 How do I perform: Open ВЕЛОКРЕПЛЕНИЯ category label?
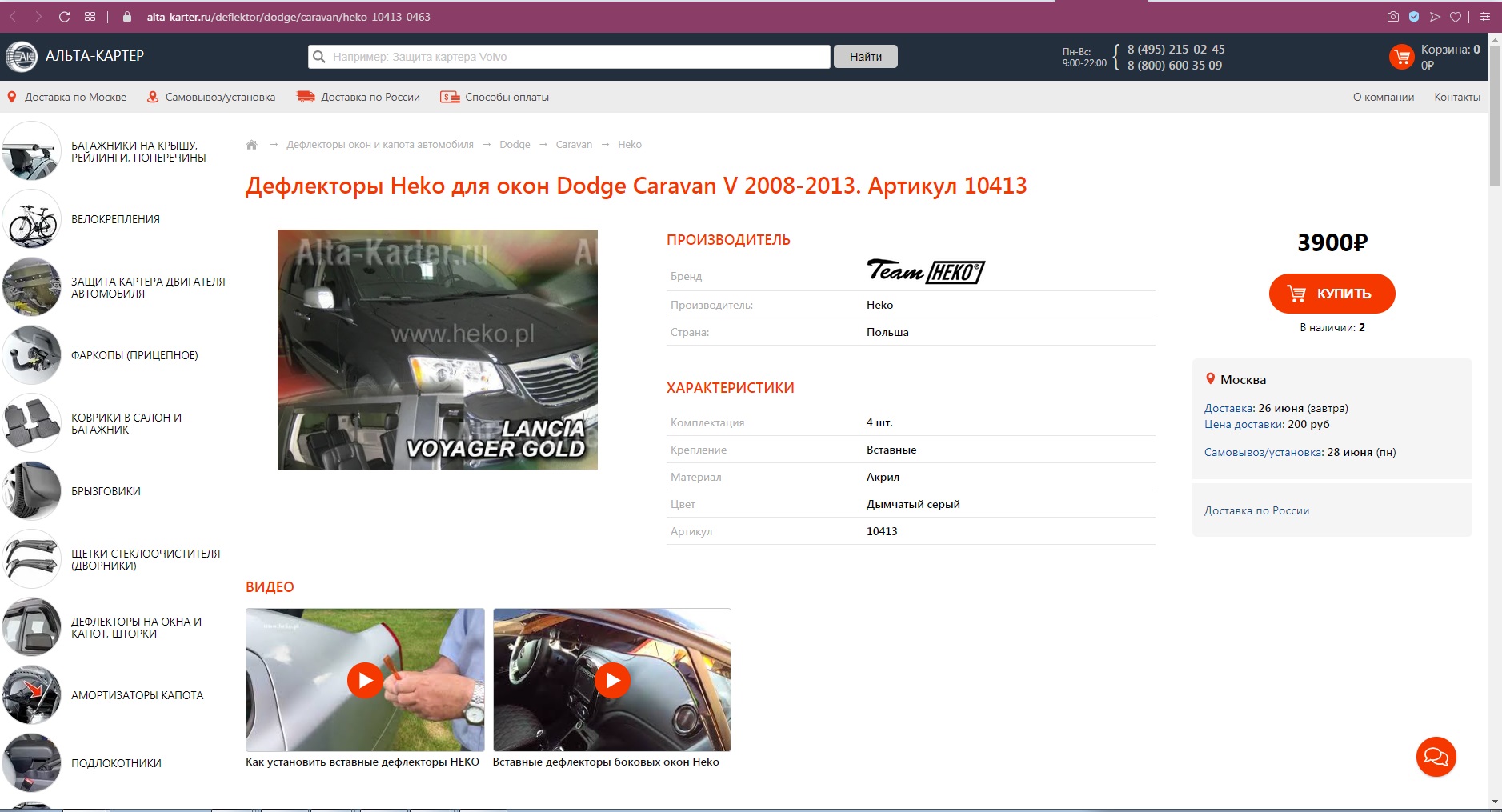coord(115,219)
